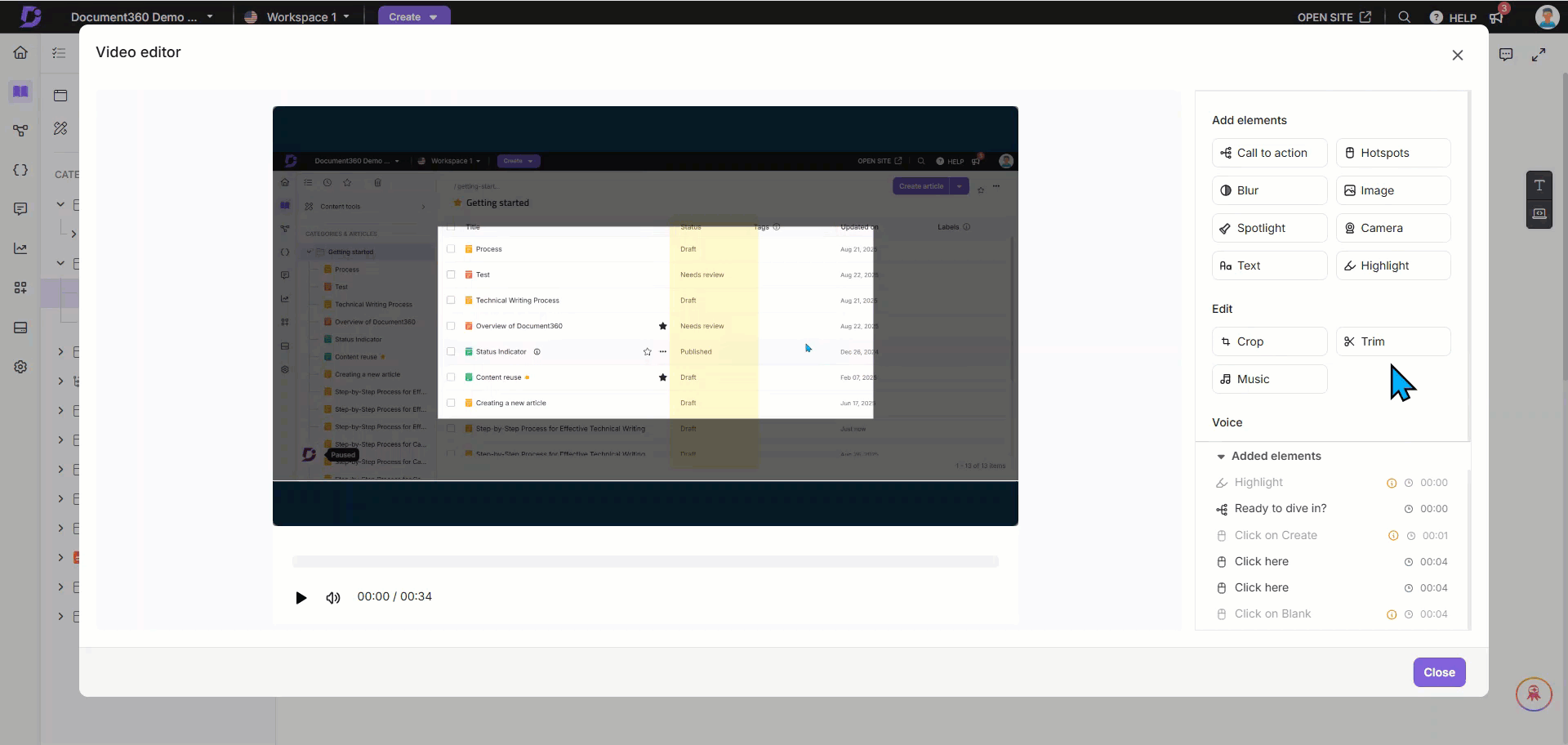
Task: Click the video preview area
Action: [645, 316]
